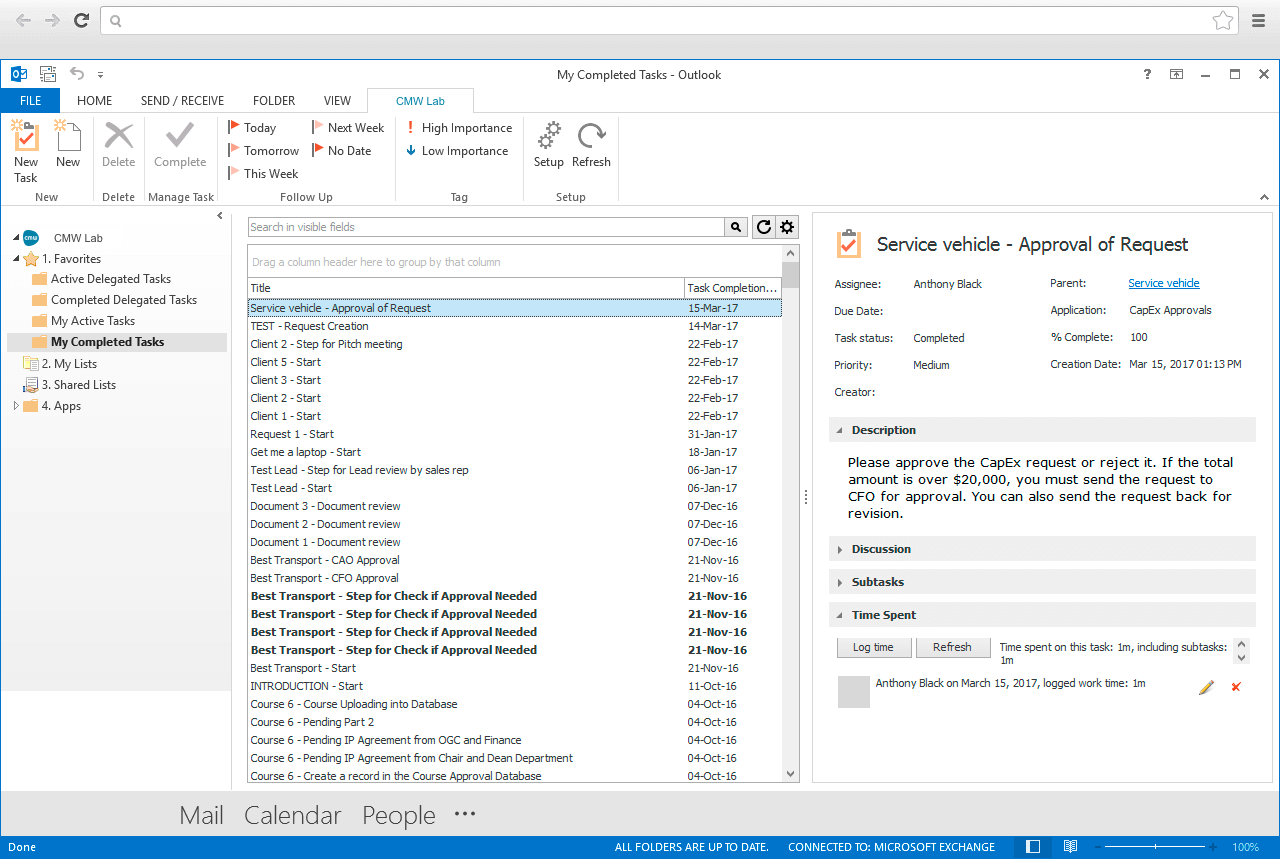Viewport: 1280px width, 859px height.
Task: Click the search magnifier button
Action: 736,227
